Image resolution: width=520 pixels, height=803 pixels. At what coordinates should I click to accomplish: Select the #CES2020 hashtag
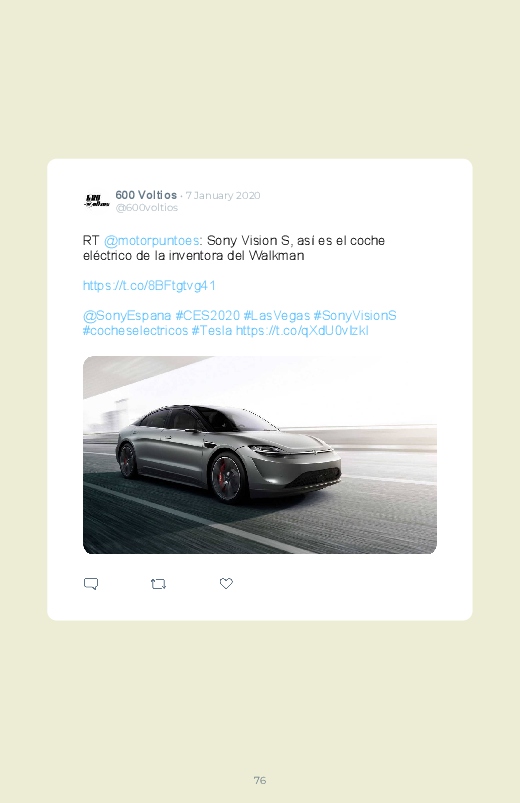[x=207, y=315]
